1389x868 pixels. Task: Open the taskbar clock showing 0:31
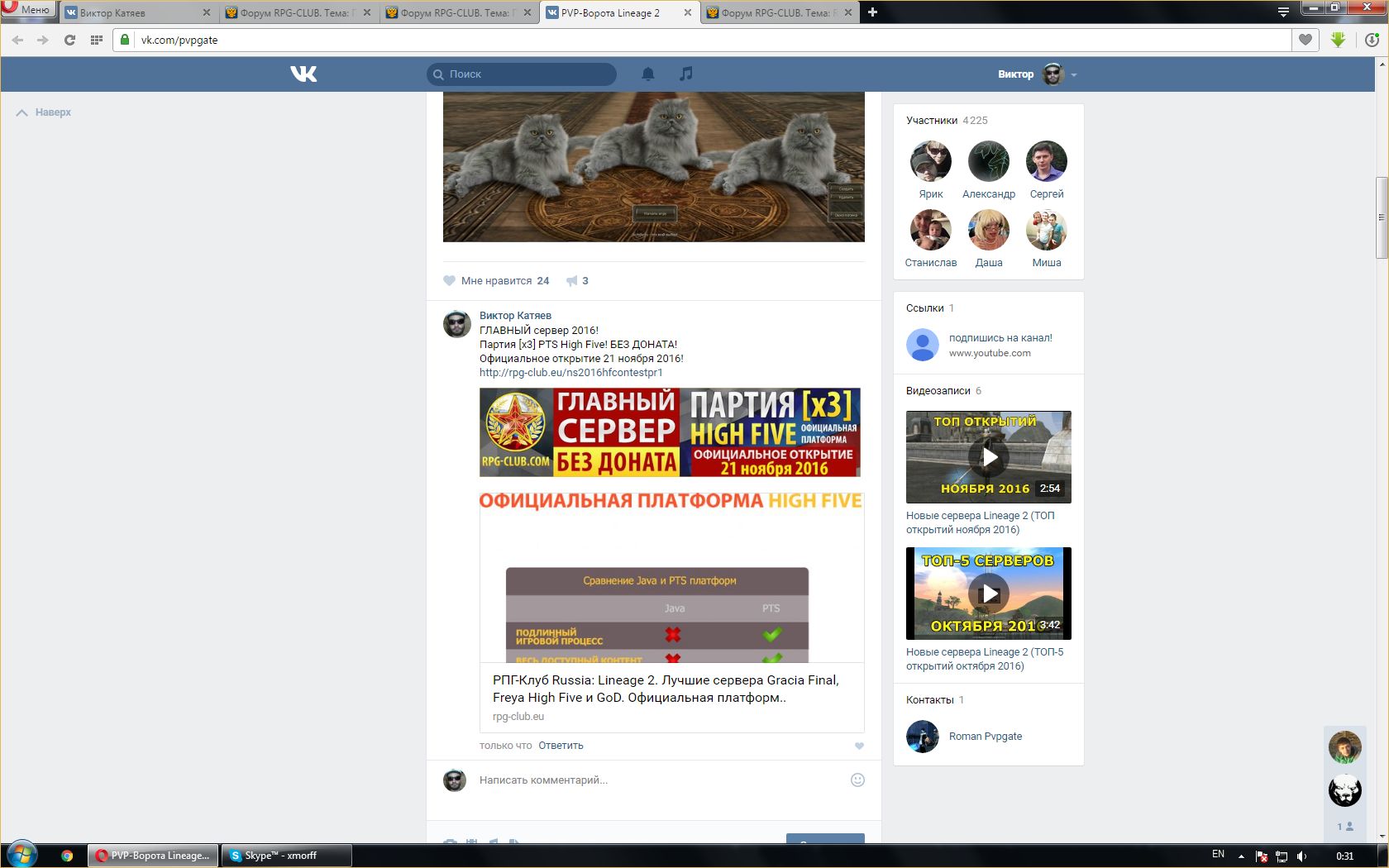click(1345, 856)
